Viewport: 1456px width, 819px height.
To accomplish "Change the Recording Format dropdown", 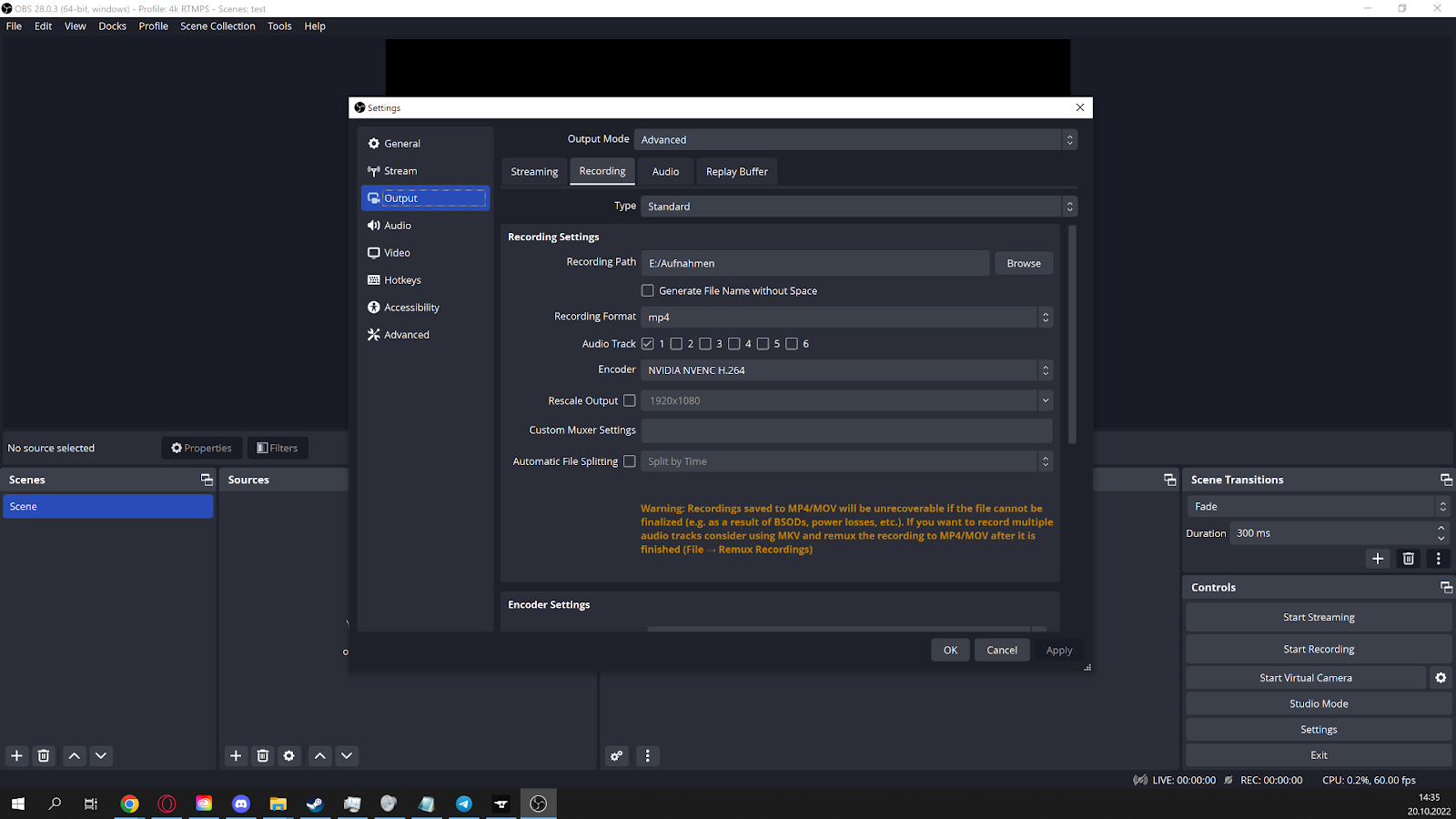I will coord(847,317).
